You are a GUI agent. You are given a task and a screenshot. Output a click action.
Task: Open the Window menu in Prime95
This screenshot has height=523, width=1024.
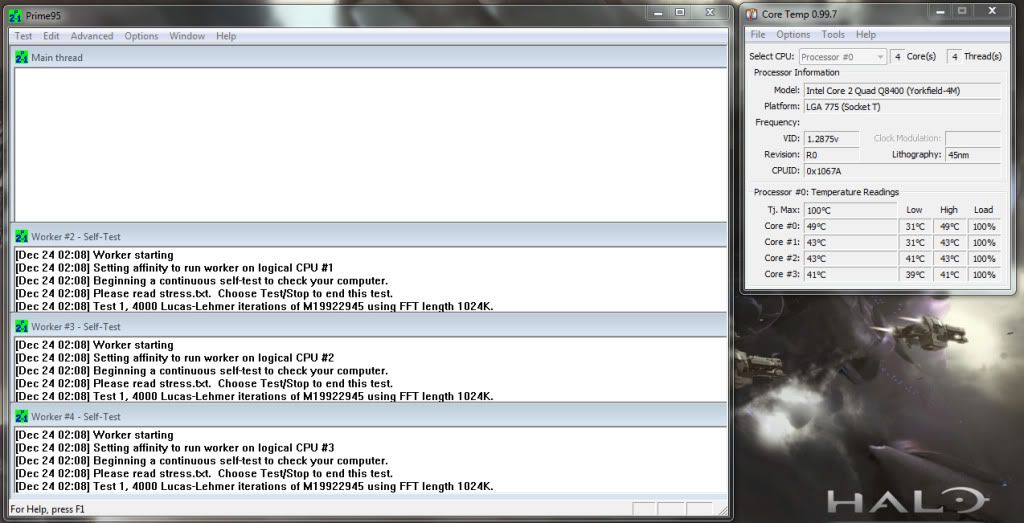click(x=187, y=36)
